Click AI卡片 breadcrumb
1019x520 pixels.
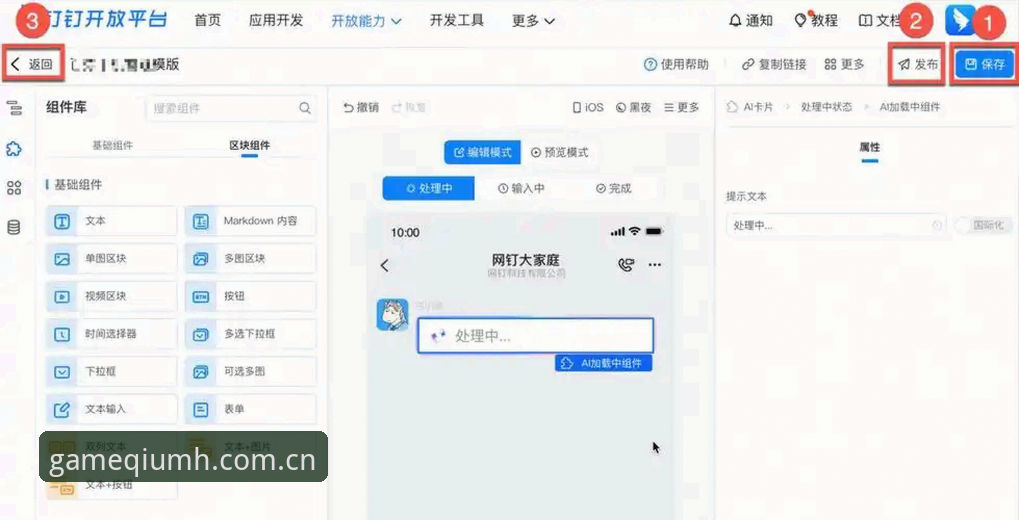click(751, 107)
